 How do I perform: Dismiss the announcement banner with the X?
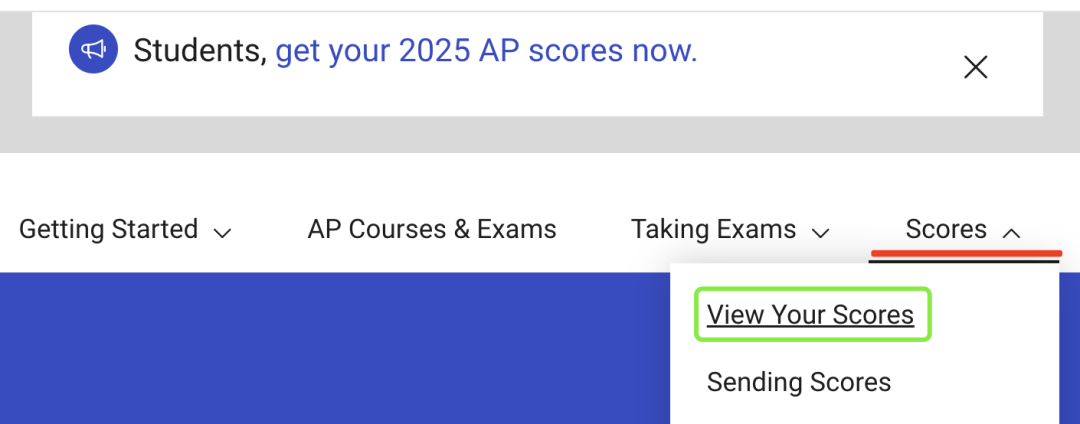click(x=975, y=67)
